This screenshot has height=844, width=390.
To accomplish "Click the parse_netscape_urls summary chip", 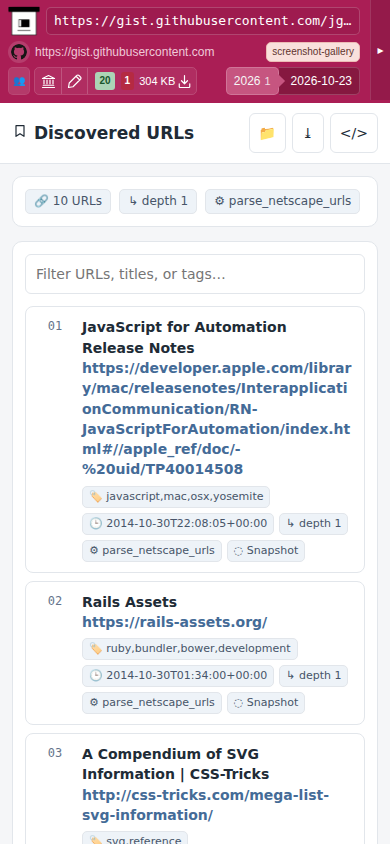I will tap(282, 201).
